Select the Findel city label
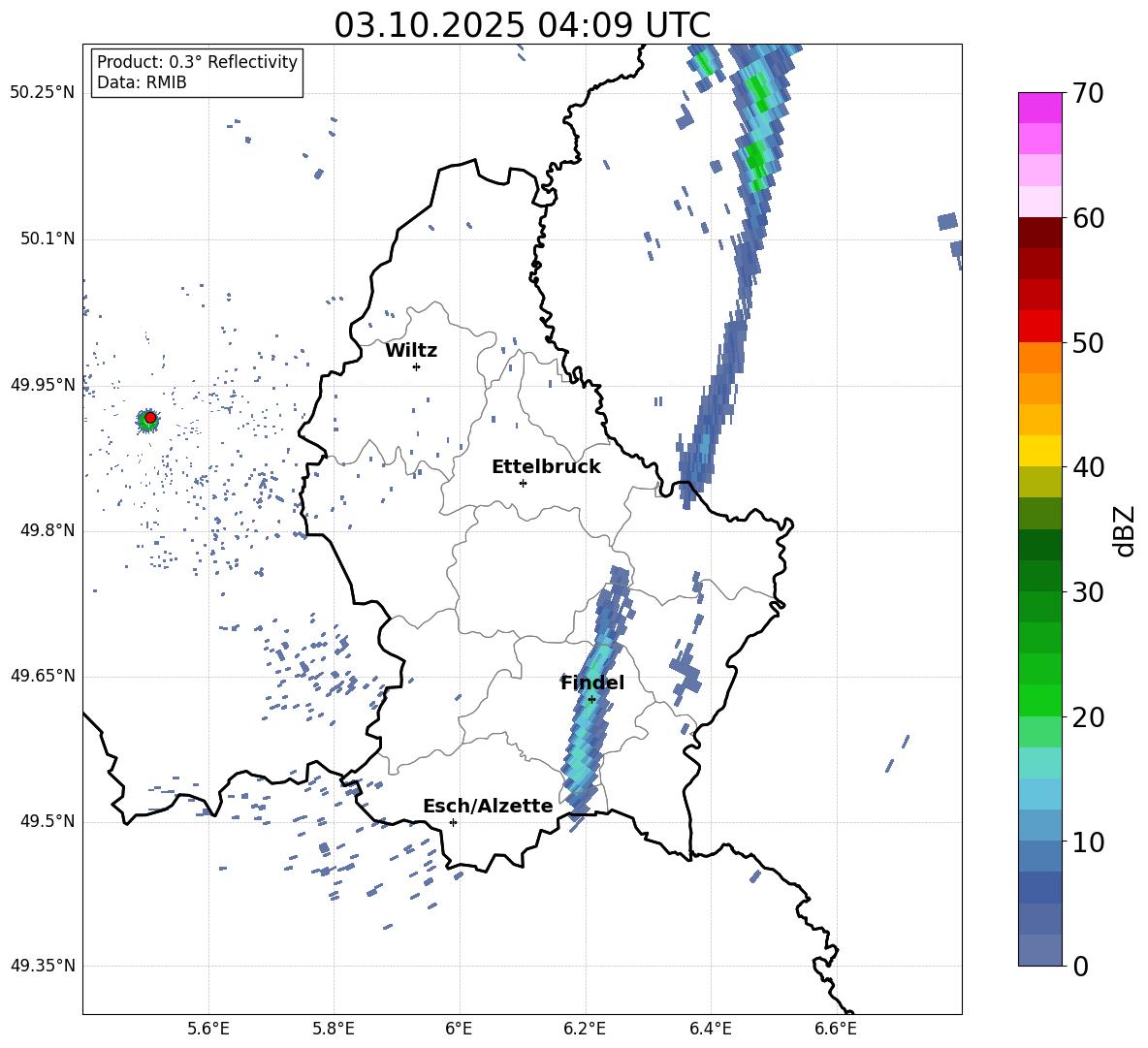This screenshot has height=1048, width=1148. pyautogui.click(x=592, y=683)
